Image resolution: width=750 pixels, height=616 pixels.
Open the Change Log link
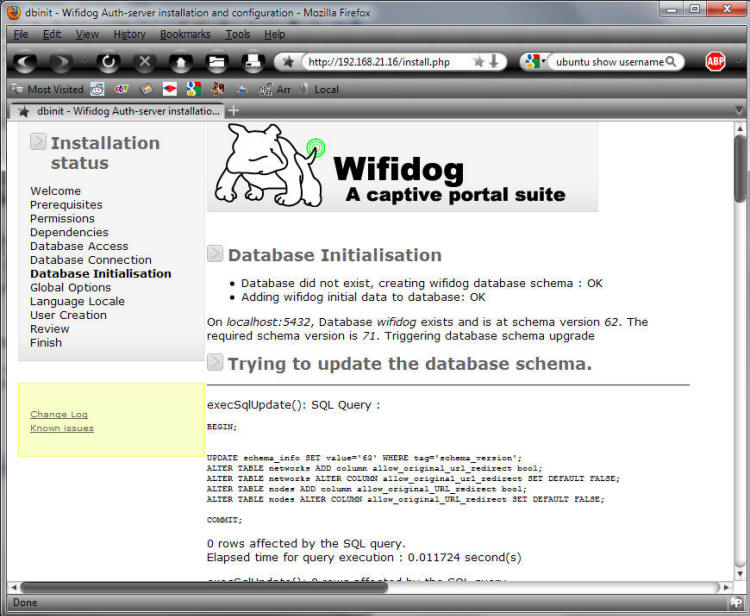tap(59, 414)
